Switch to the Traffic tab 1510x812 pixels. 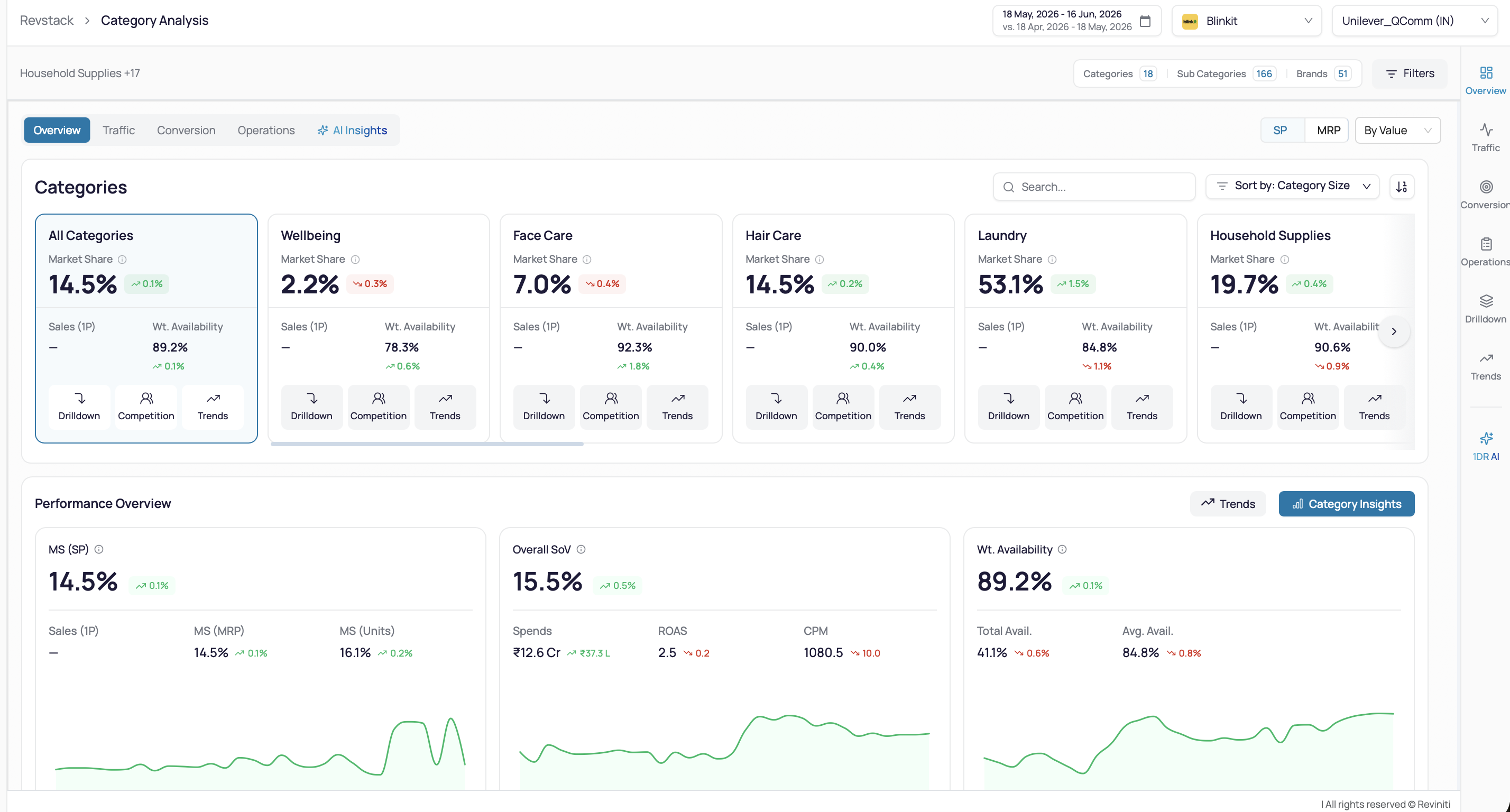click(118, 130)
